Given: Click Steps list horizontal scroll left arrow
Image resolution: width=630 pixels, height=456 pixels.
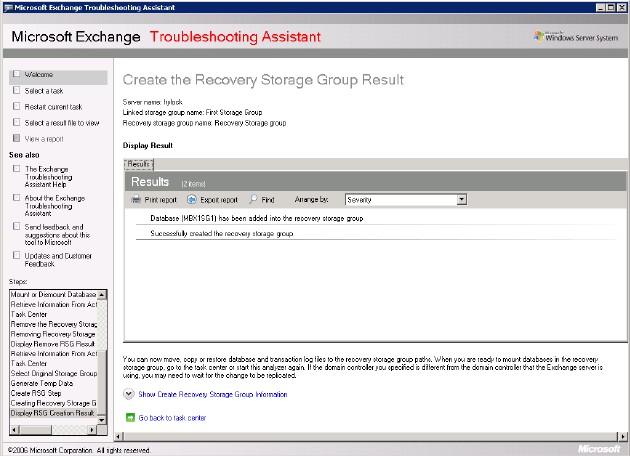Looking at the screenshot, I should point(14,430).
